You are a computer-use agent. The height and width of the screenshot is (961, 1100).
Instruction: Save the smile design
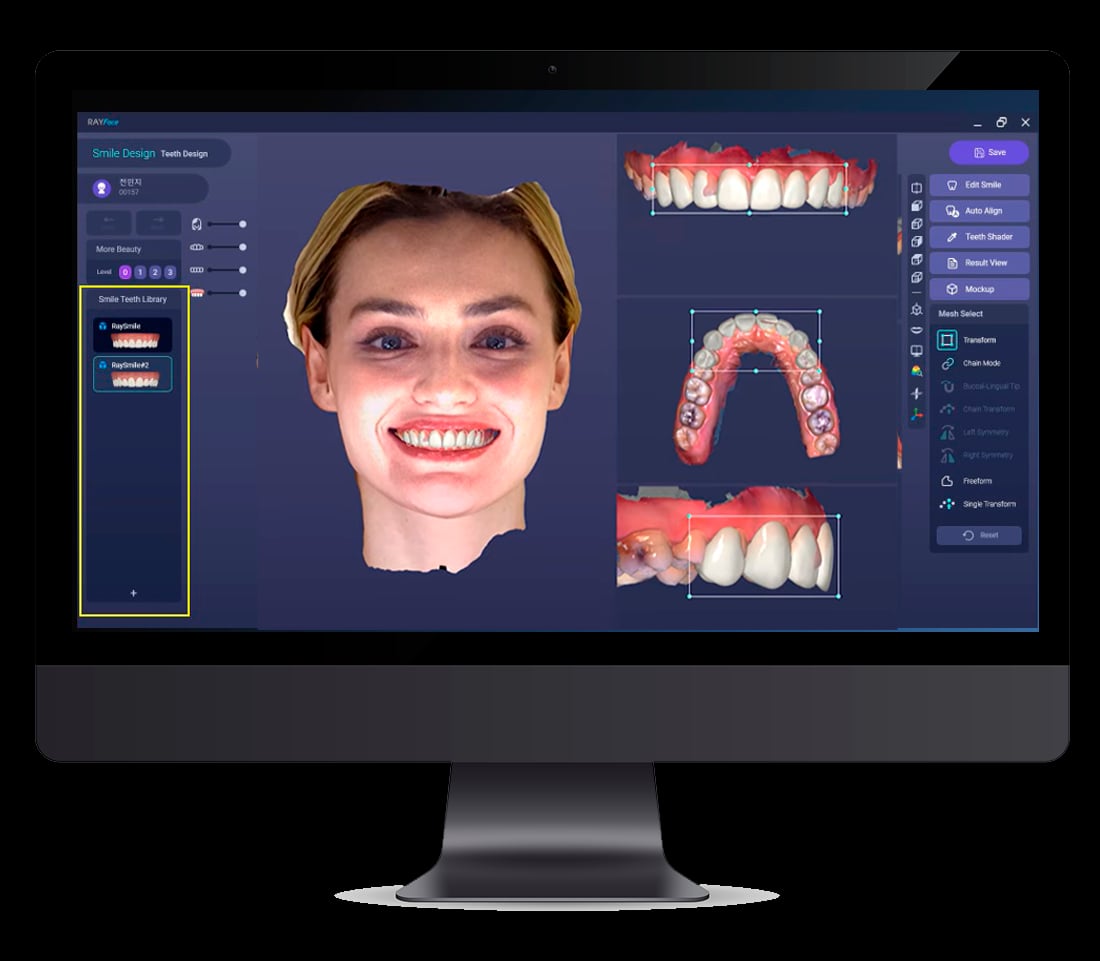click(986, 152)
